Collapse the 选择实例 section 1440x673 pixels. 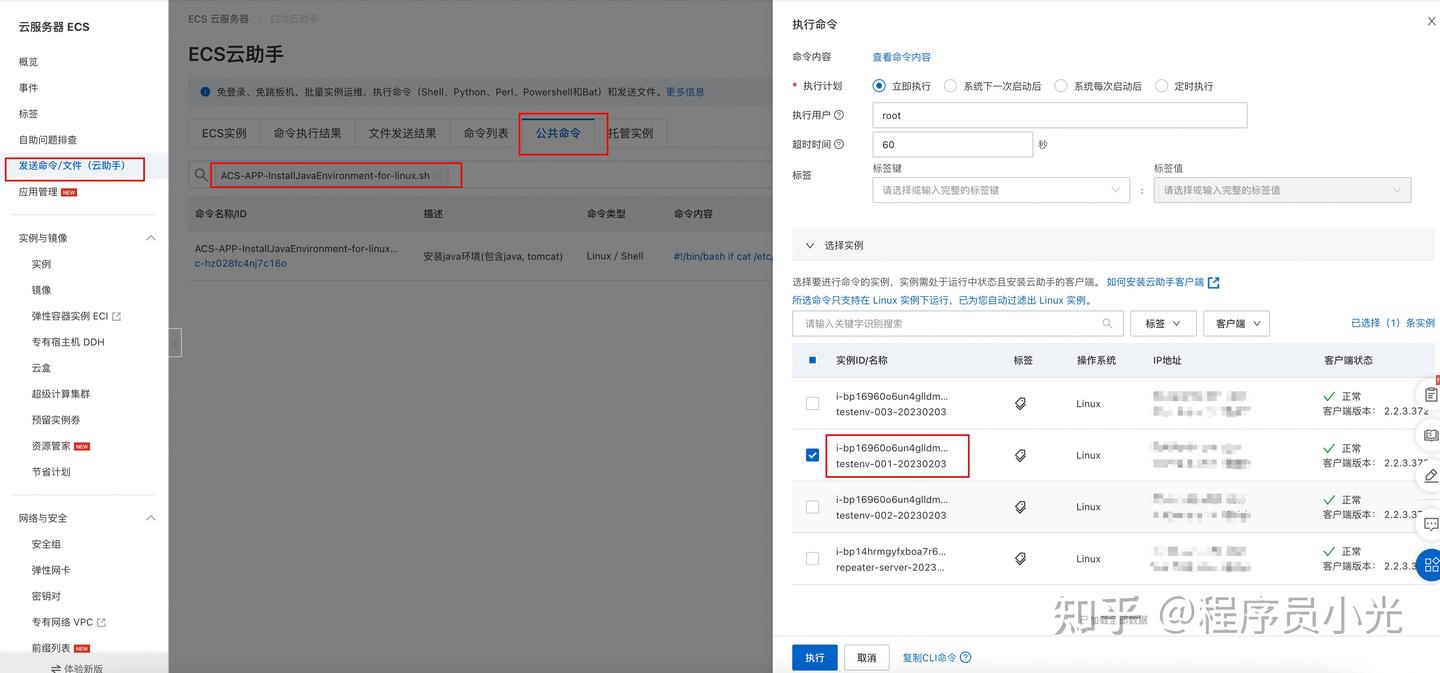(810, 245)
